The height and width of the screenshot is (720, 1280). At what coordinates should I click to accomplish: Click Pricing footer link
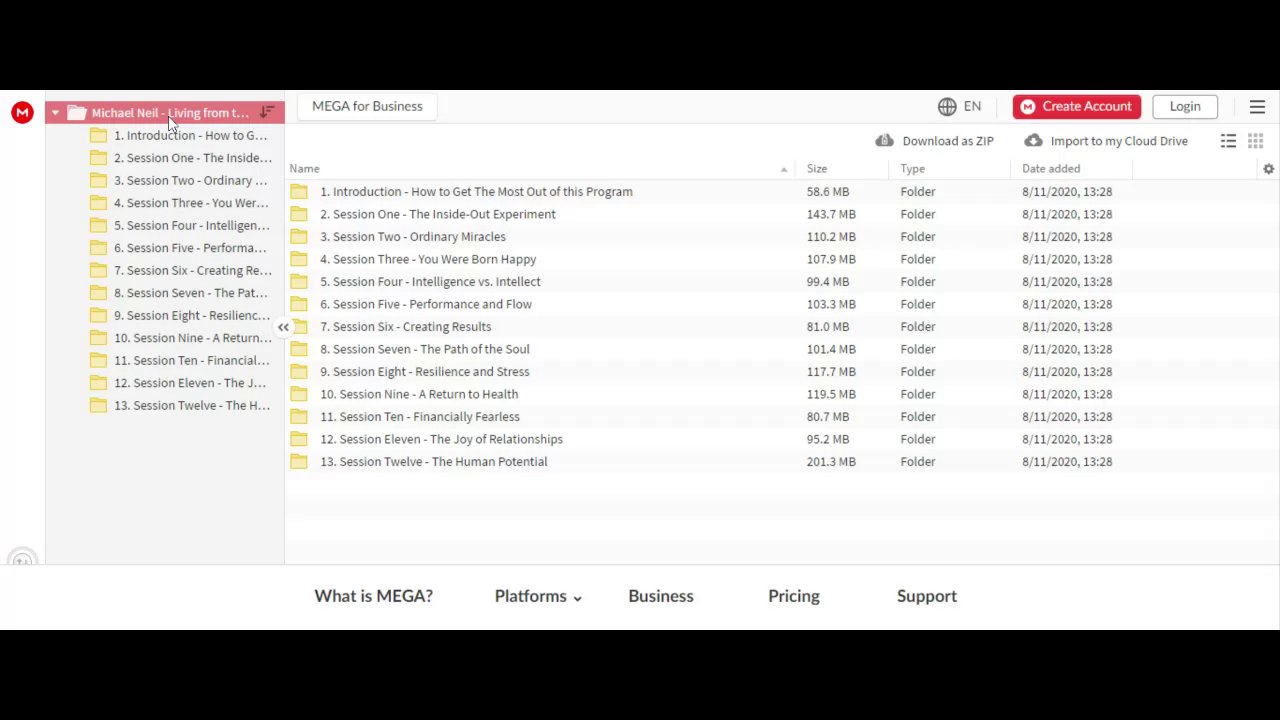793,596
